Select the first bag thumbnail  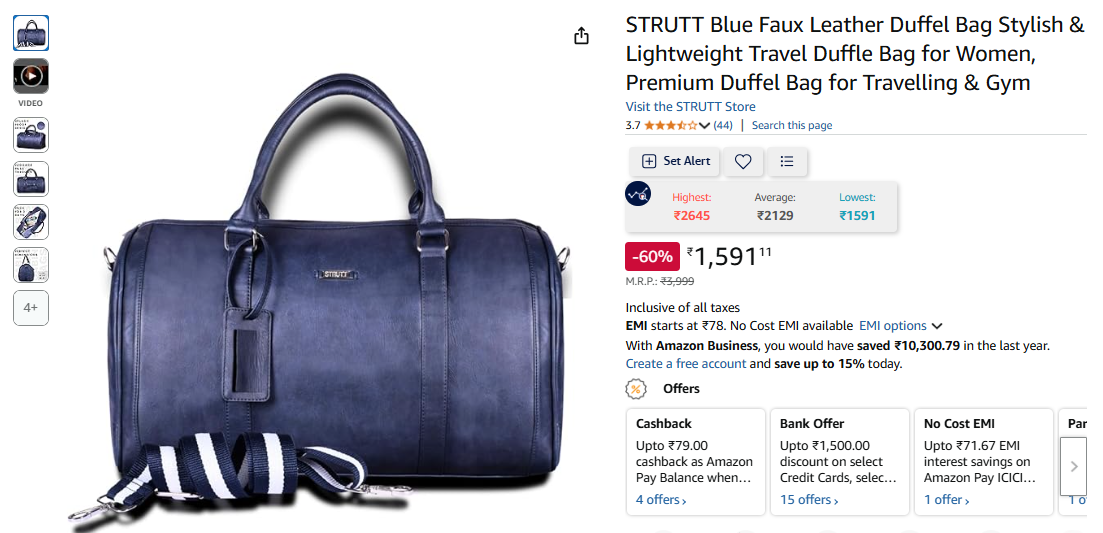[31, 32]
